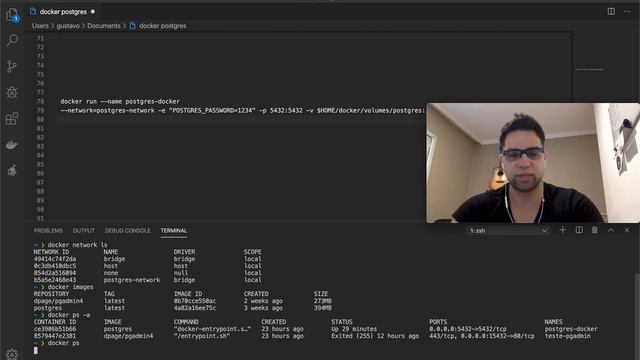Click the teste-pgadmin container name
Screen dimensions: 640x360
click(567, 336)
